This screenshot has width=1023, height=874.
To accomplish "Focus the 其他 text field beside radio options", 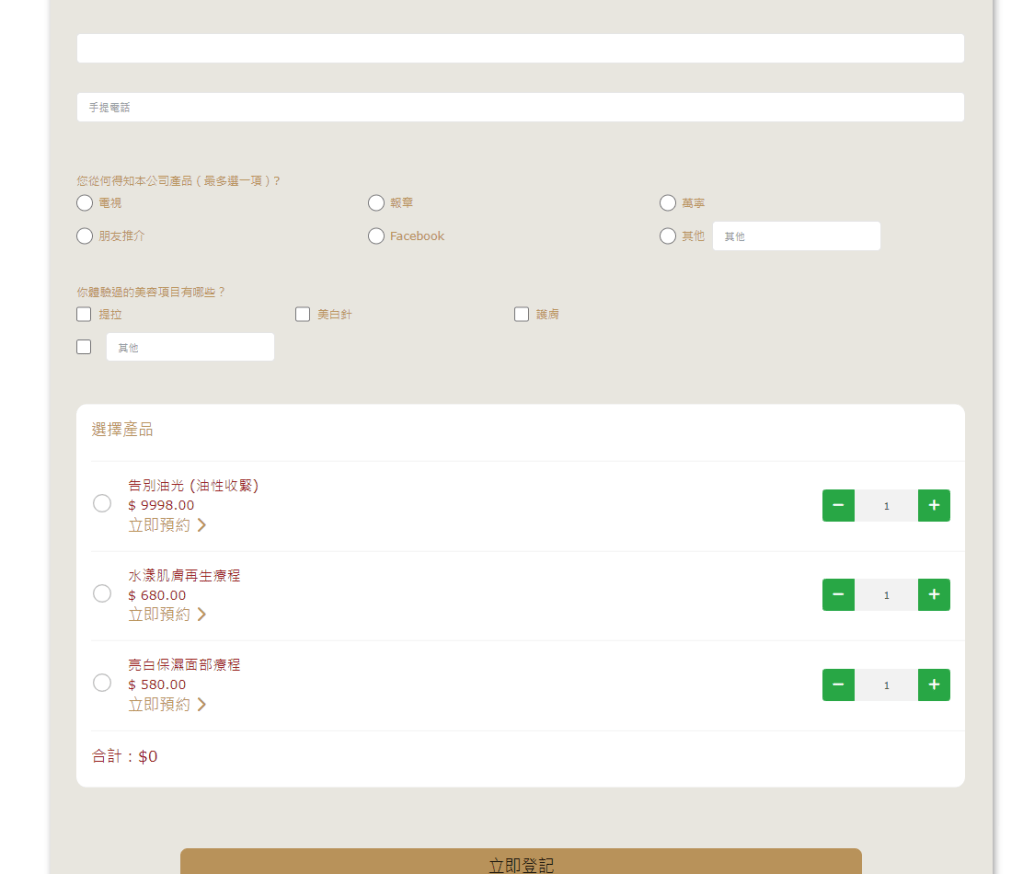I will point(796,236).
